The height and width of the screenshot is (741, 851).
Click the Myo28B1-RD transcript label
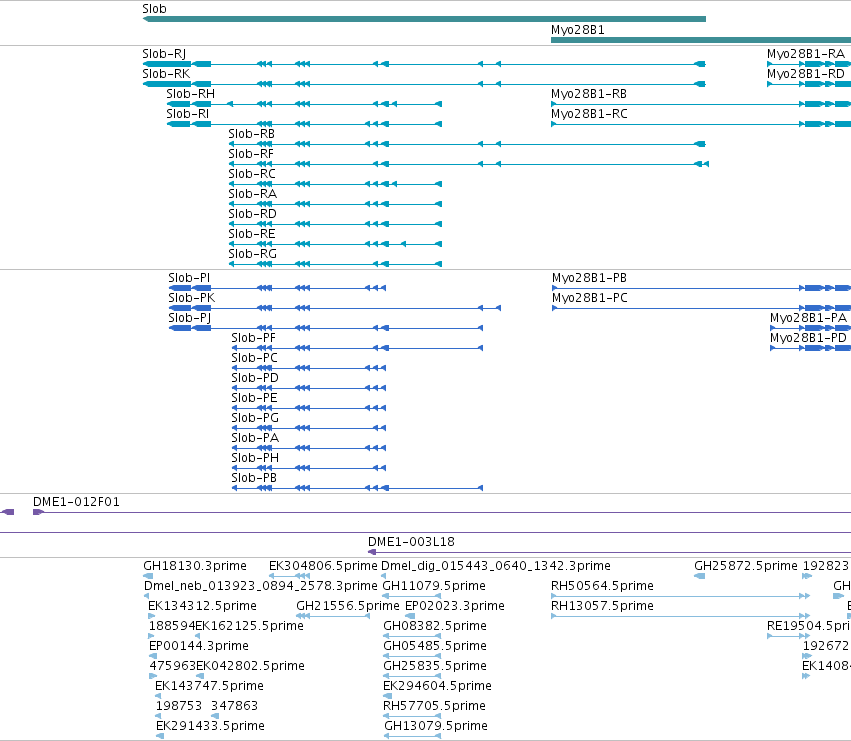(x=806, y=74)
